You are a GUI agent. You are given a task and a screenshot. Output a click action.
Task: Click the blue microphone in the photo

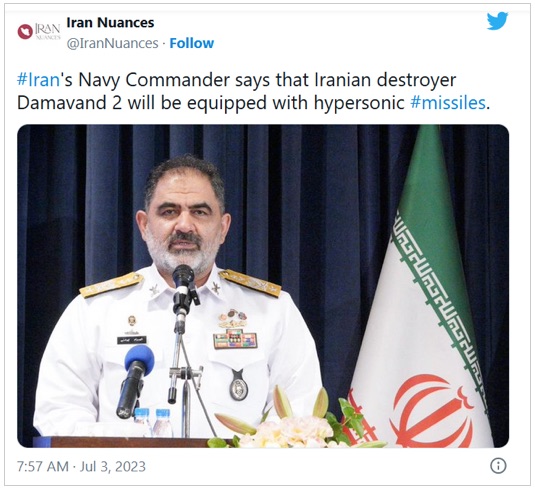pos(135,380)
